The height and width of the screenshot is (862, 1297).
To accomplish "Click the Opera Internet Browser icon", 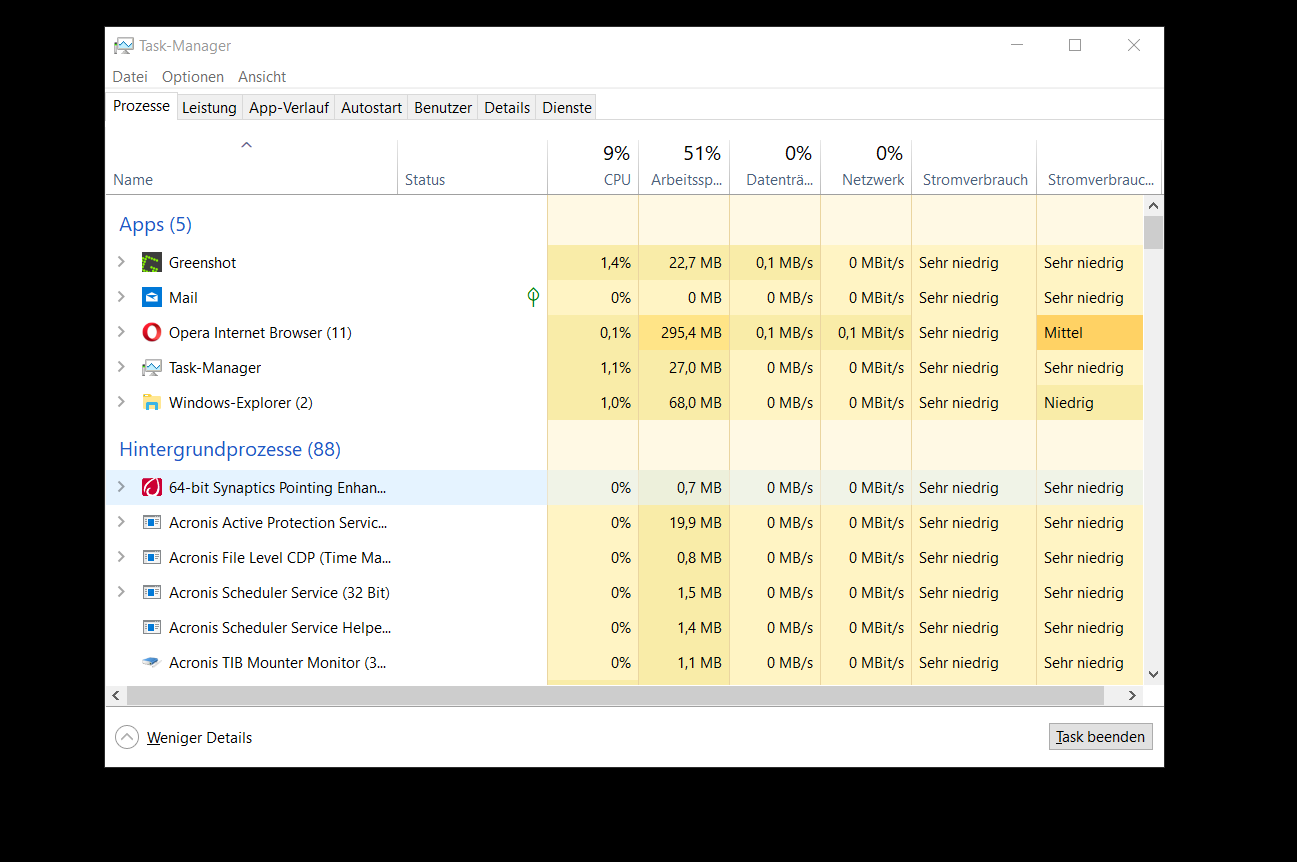I will point(152,333).
